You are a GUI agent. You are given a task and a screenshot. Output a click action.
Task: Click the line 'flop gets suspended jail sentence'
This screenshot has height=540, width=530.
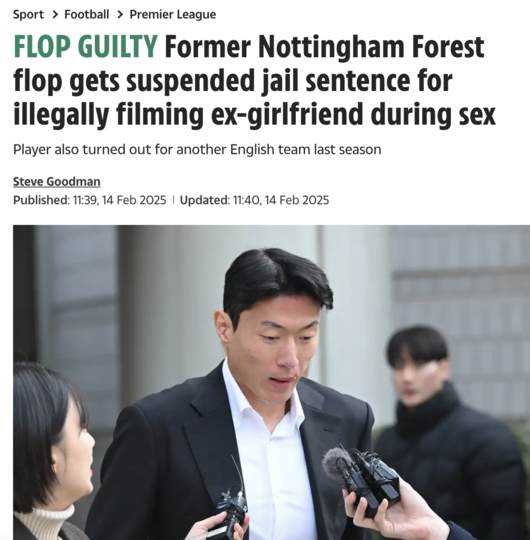click(x=233, y=81)
